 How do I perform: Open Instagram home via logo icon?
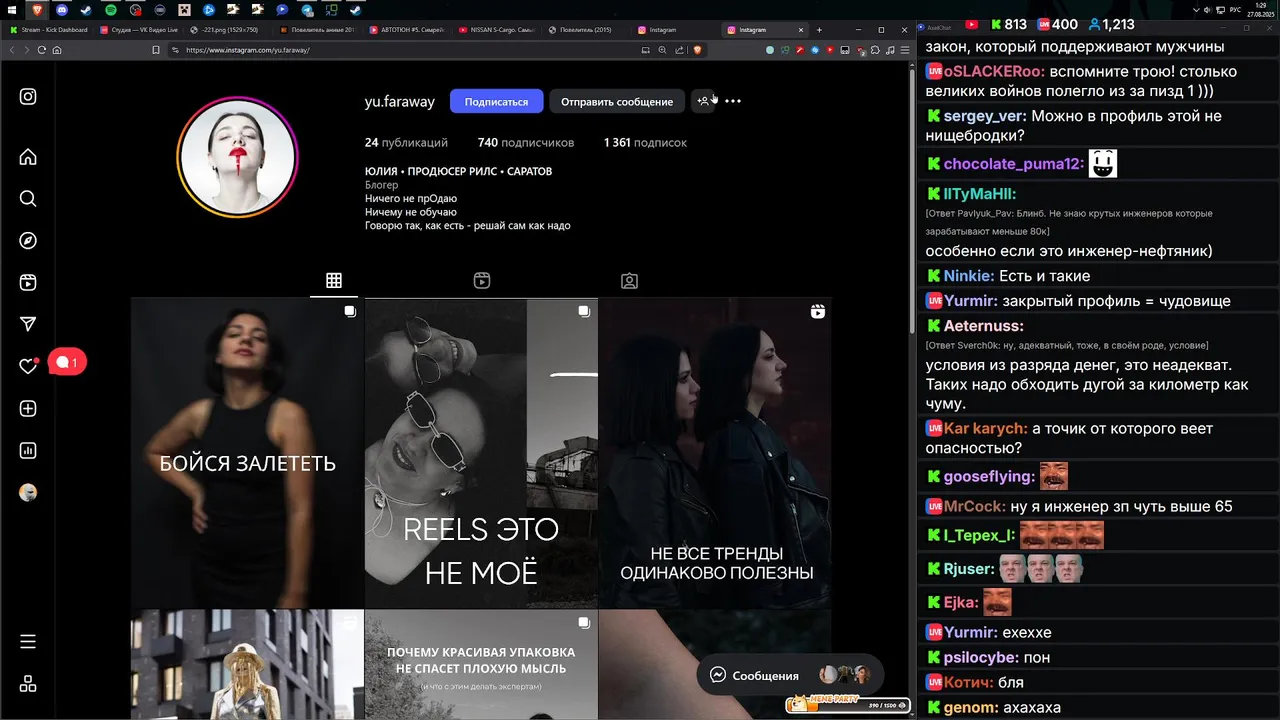point(28,97)
